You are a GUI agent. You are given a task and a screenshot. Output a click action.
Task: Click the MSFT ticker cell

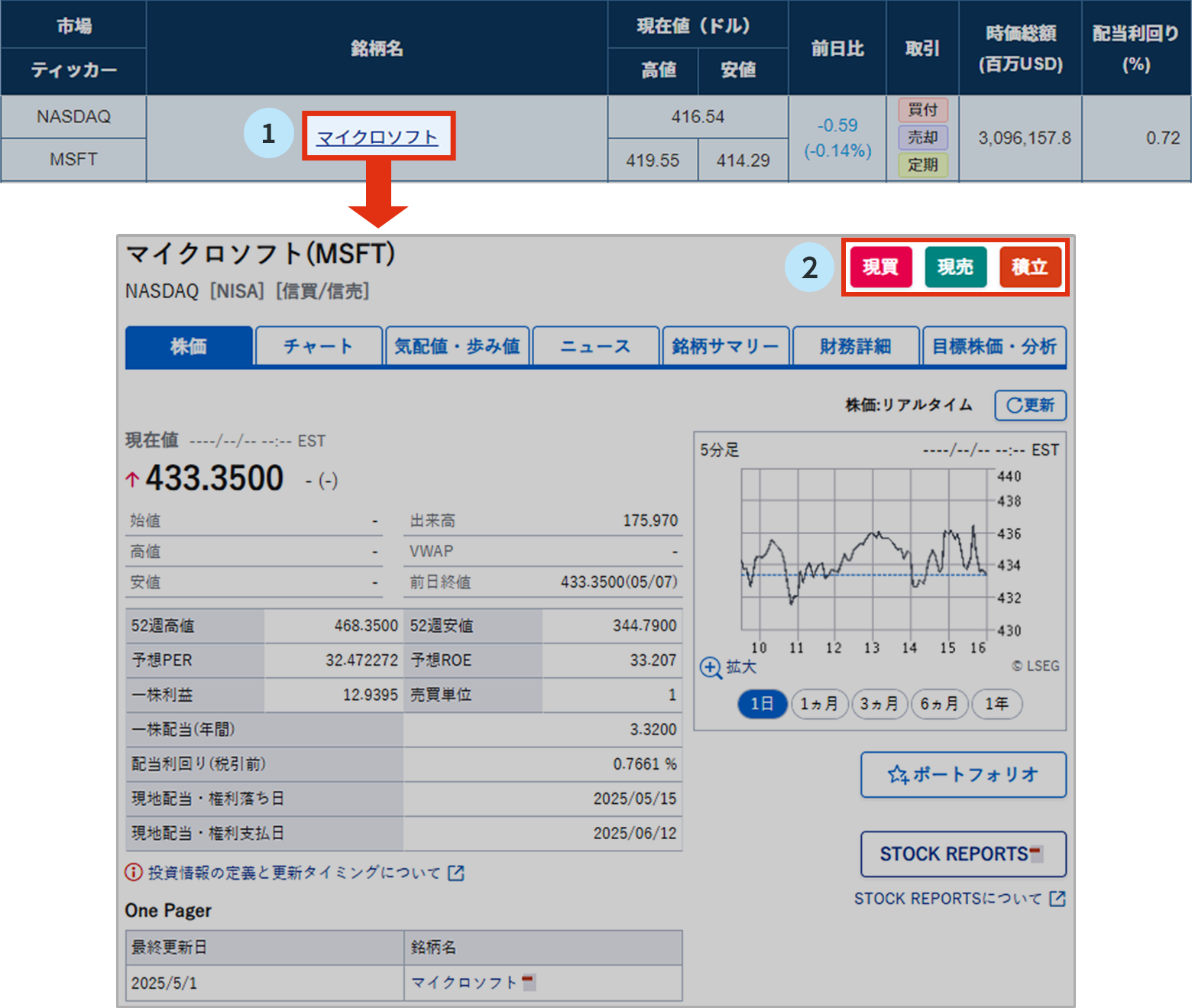[x=73, y=160]
